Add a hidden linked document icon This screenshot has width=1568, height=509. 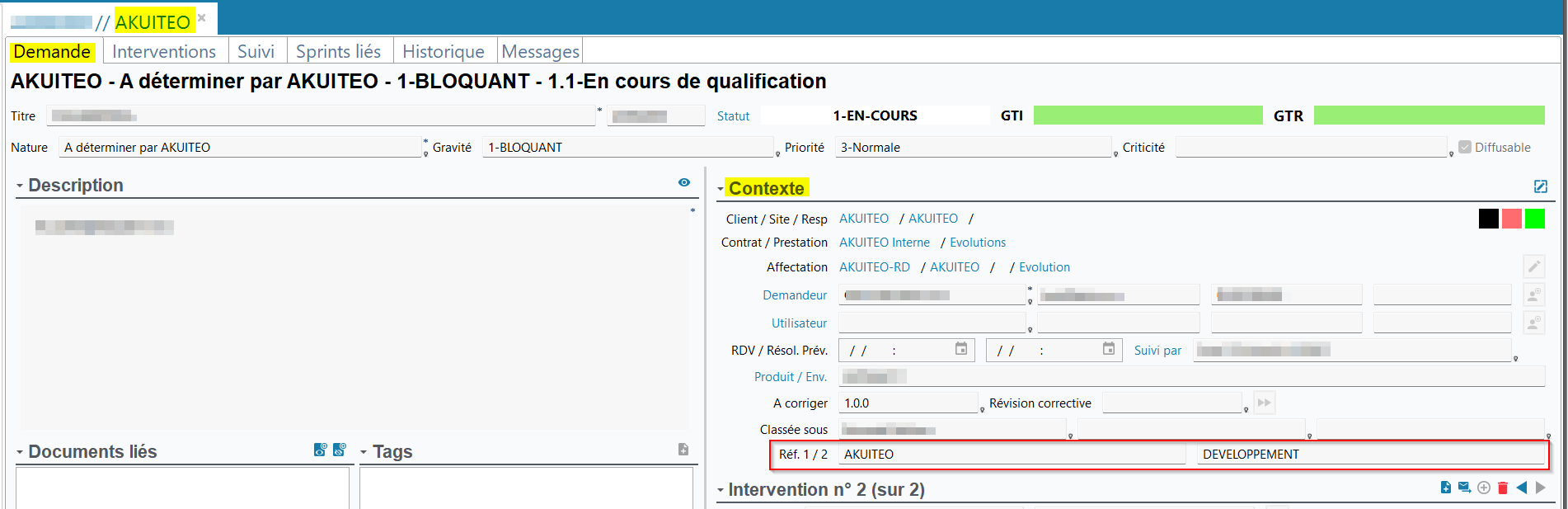point(339,450)
